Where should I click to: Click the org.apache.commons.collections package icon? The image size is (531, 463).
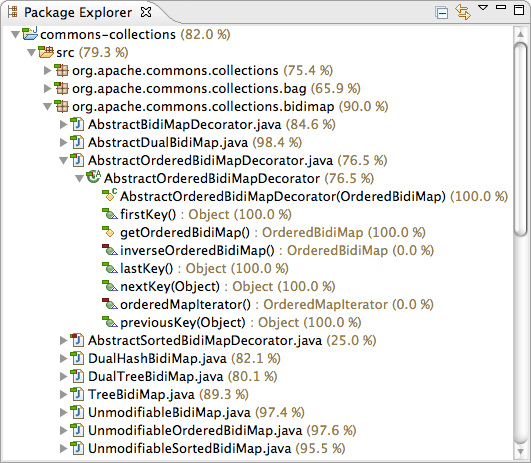click(x=61, y=70)
